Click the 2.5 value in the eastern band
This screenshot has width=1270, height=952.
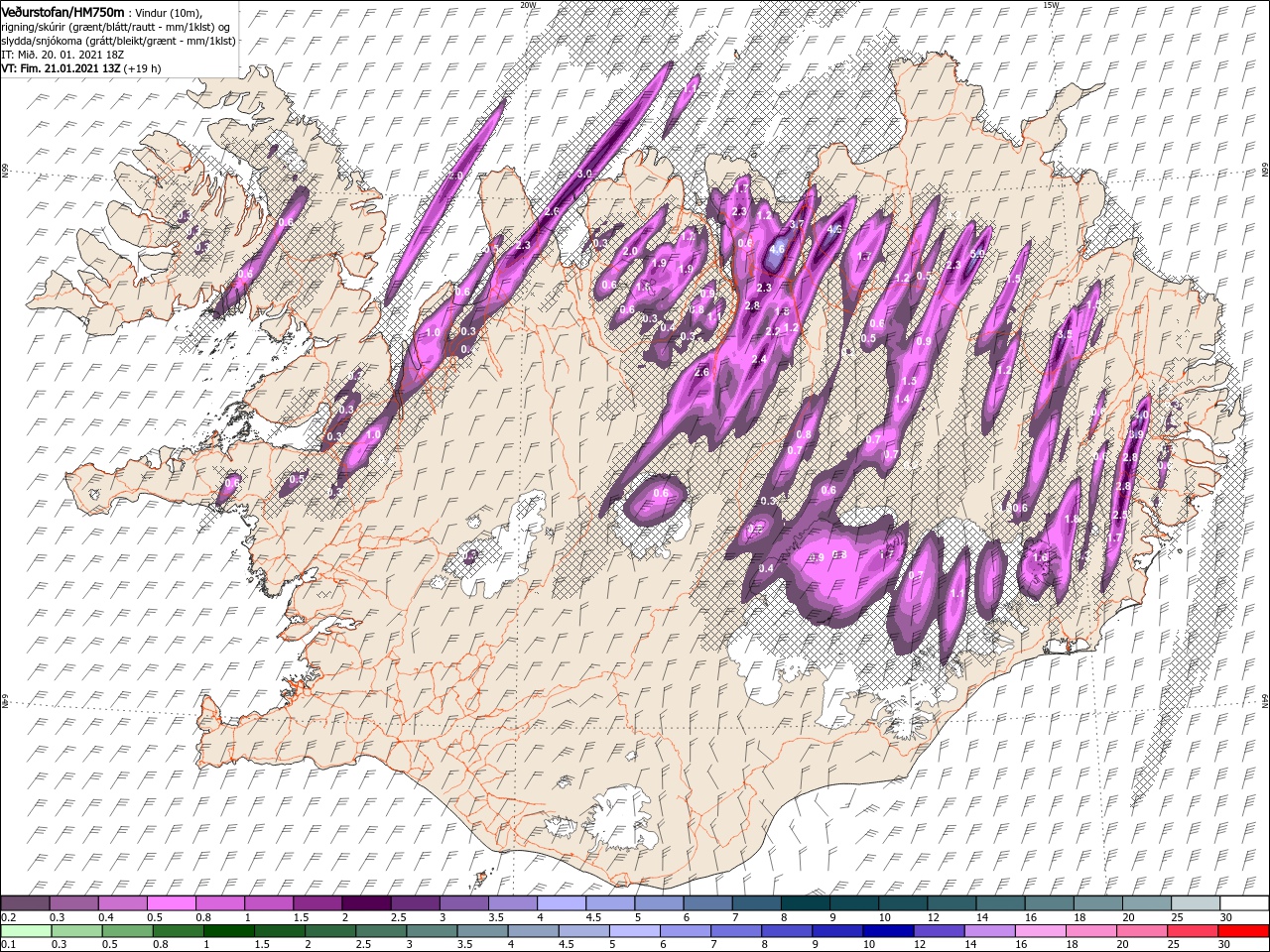pos(1120,516)
